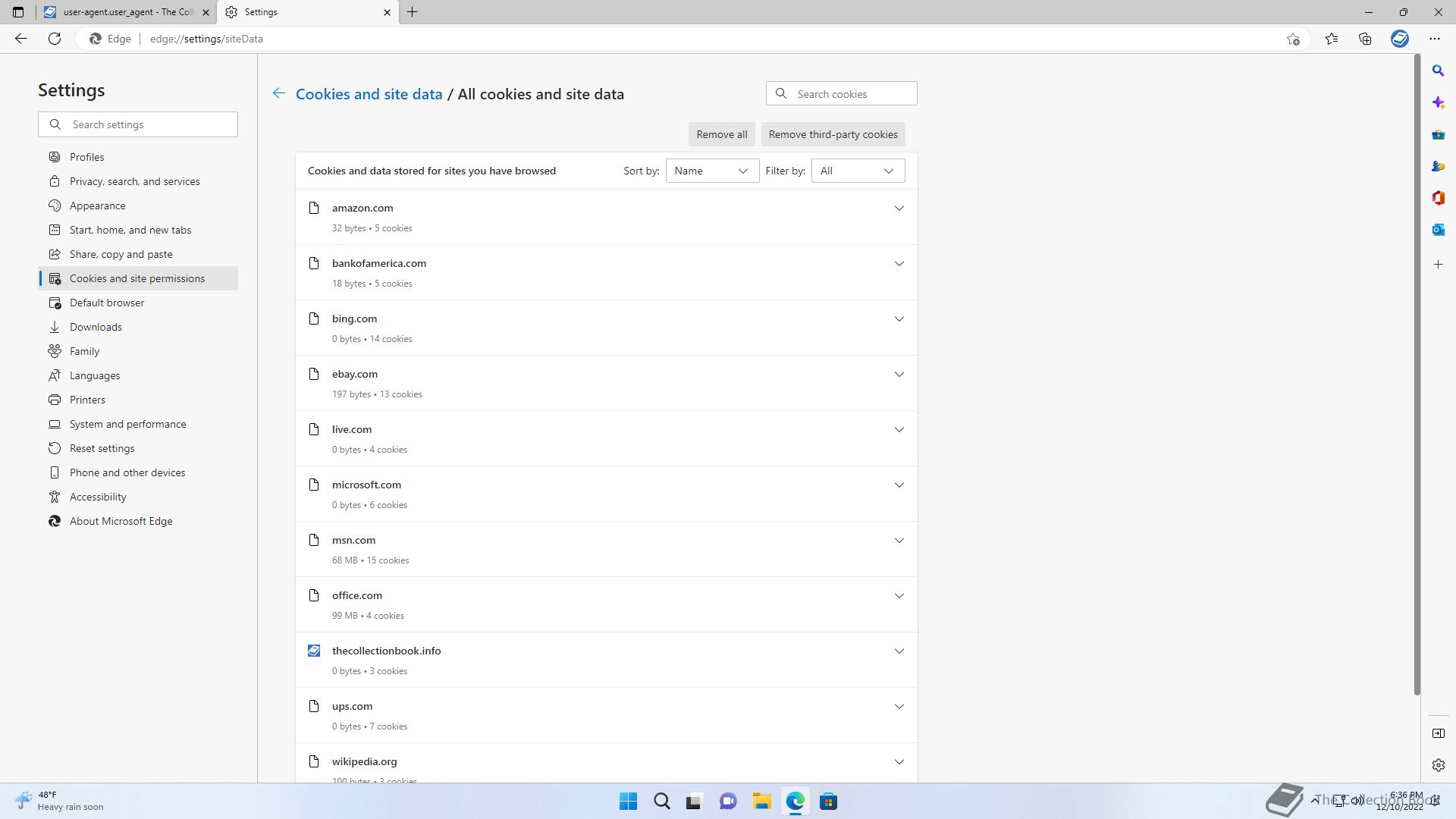Open tab actions menu icon

coord(18,12)
